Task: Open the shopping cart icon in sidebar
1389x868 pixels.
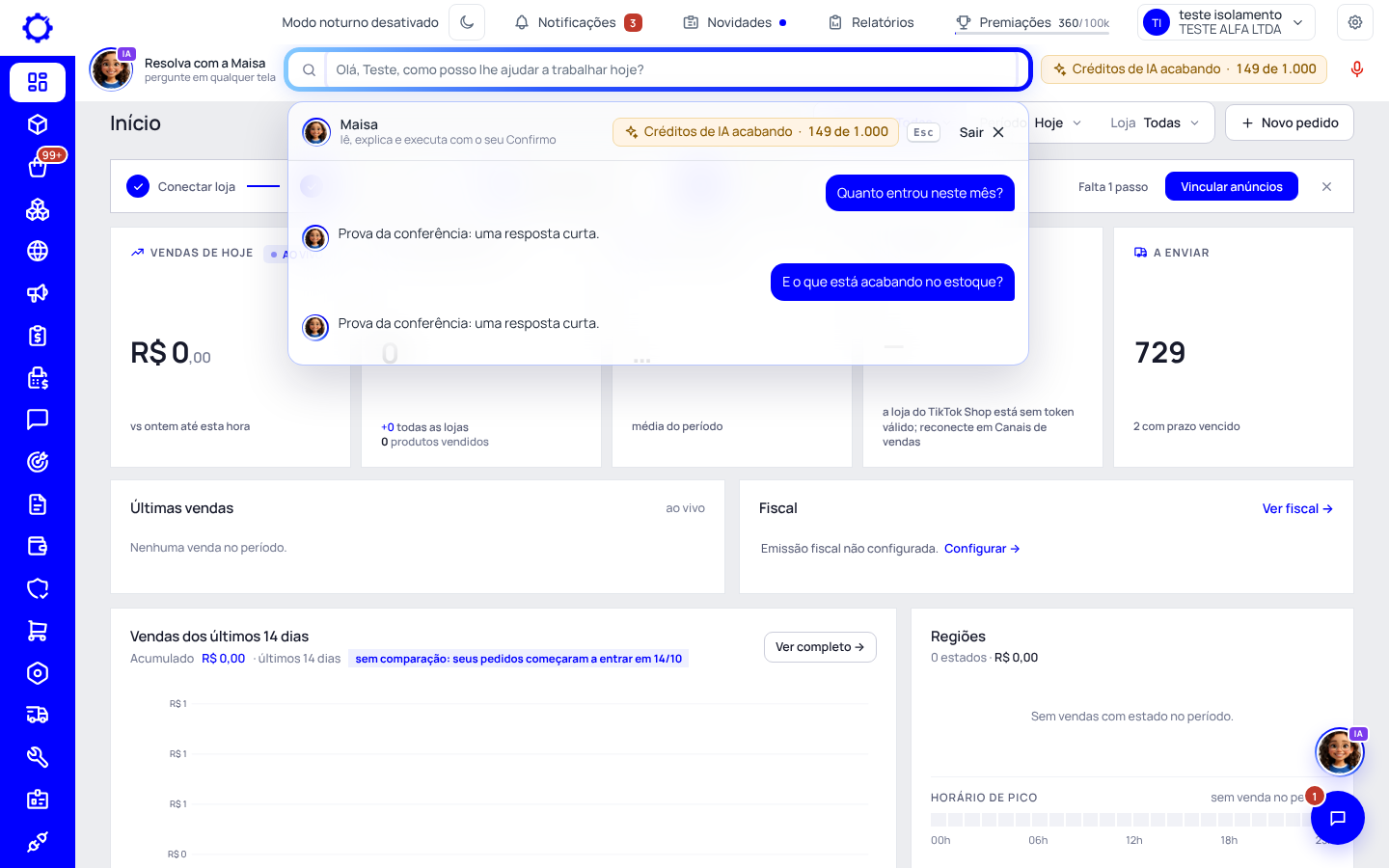Action: (x=38, y=631)
